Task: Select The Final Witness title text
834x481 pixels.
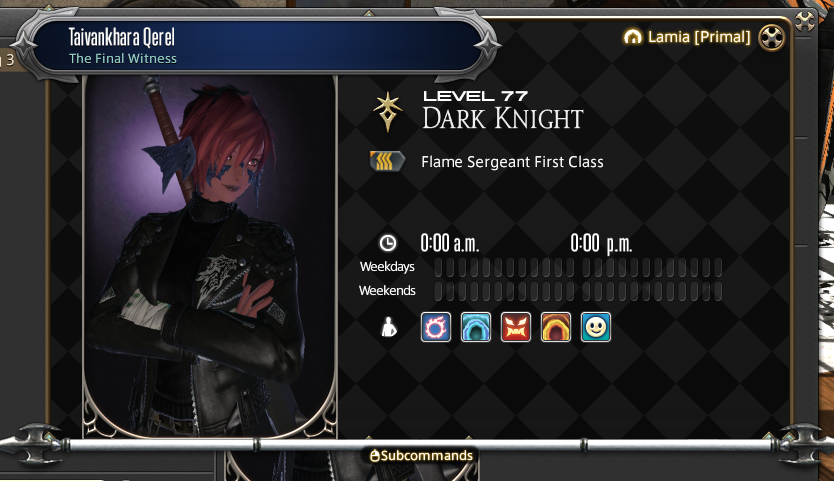Action: coord(123,59)
